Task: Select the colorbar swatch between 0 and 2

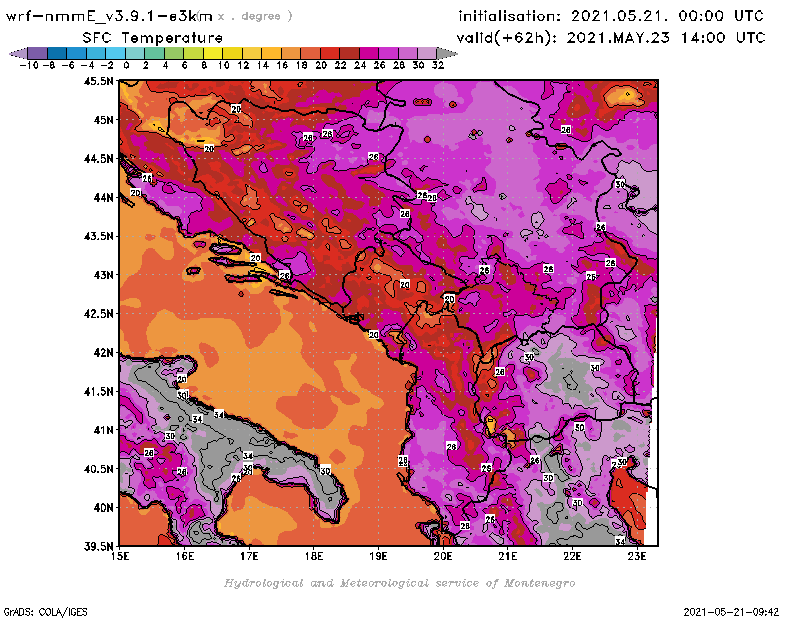Action: click(135, 53)
